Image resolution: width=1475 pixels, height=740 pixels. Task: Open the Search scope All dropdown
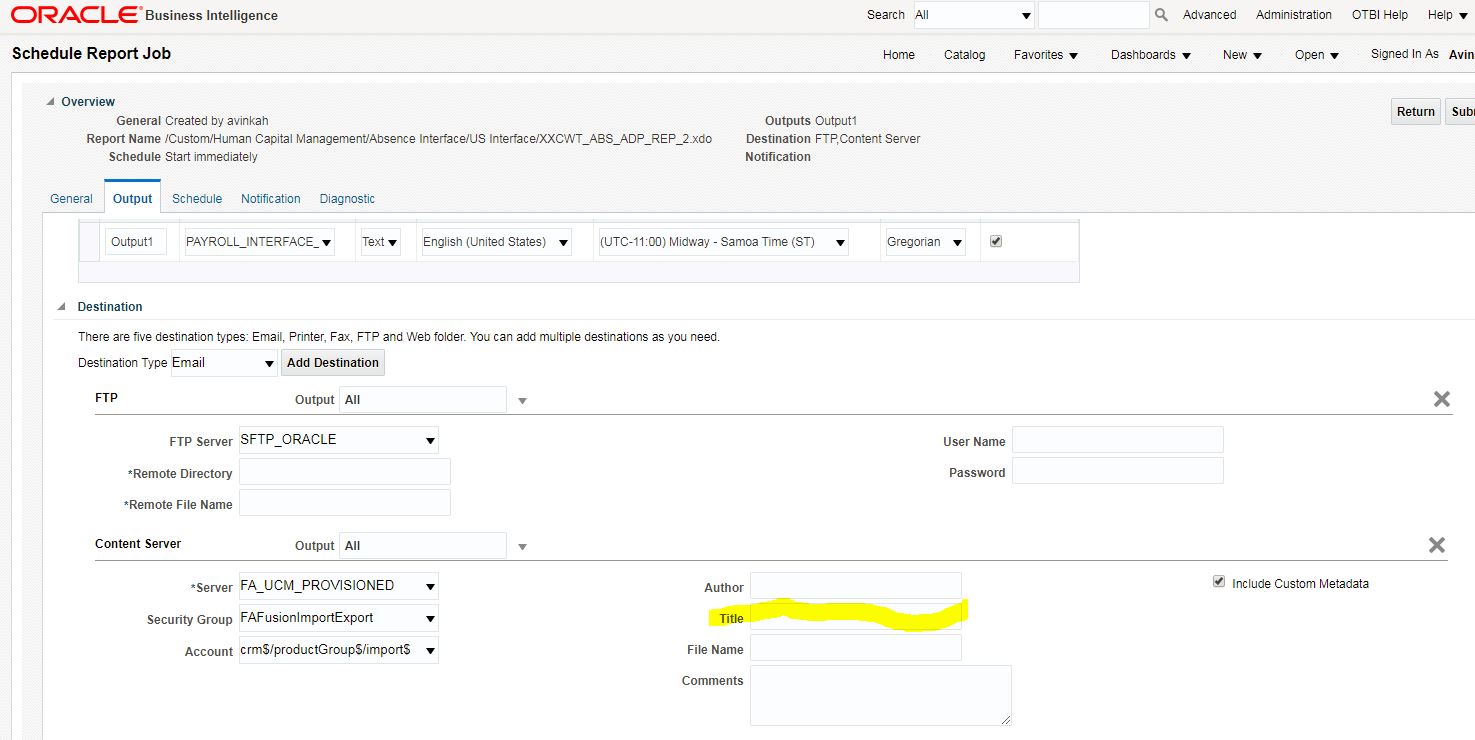click(973, 15)
